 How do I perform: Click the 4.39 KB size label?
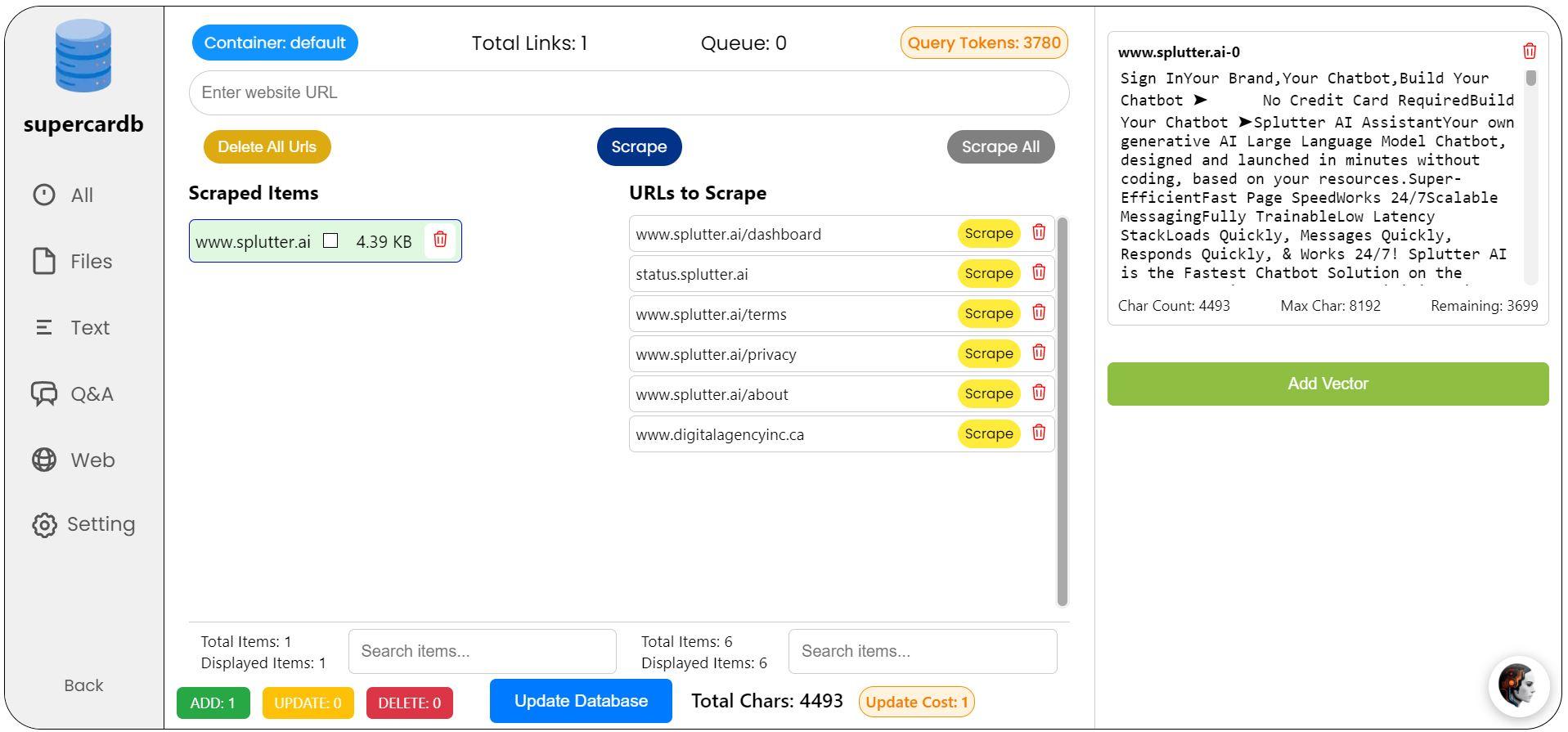[x=384, y=241]
